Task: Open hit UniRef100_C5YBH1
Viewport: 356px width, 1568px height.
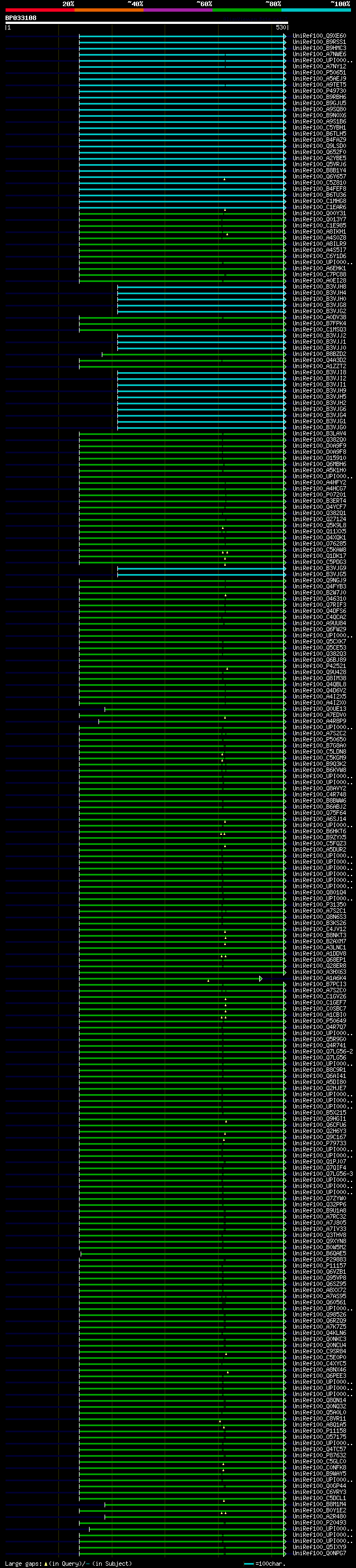Action: point(319,128)
